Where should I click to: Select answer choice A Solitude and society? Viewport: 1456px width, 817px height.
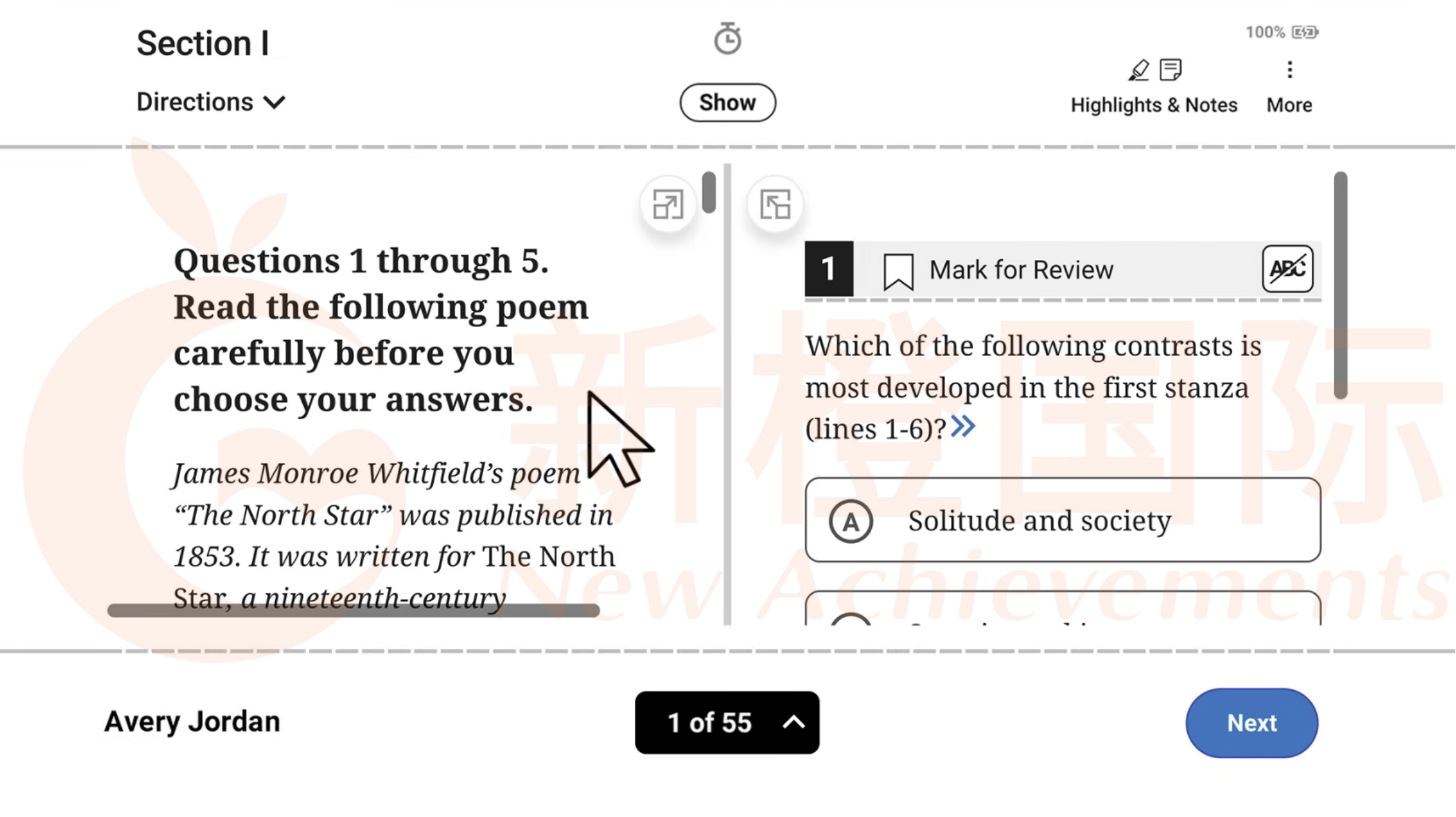point(1063,520)
